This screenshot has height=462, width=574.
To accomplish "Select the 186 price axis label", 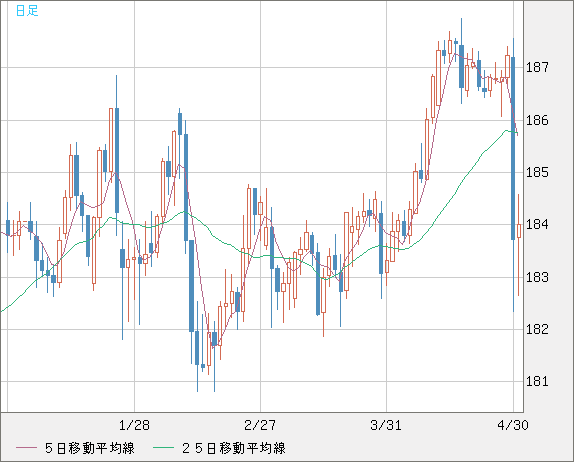I will [537, 120].
